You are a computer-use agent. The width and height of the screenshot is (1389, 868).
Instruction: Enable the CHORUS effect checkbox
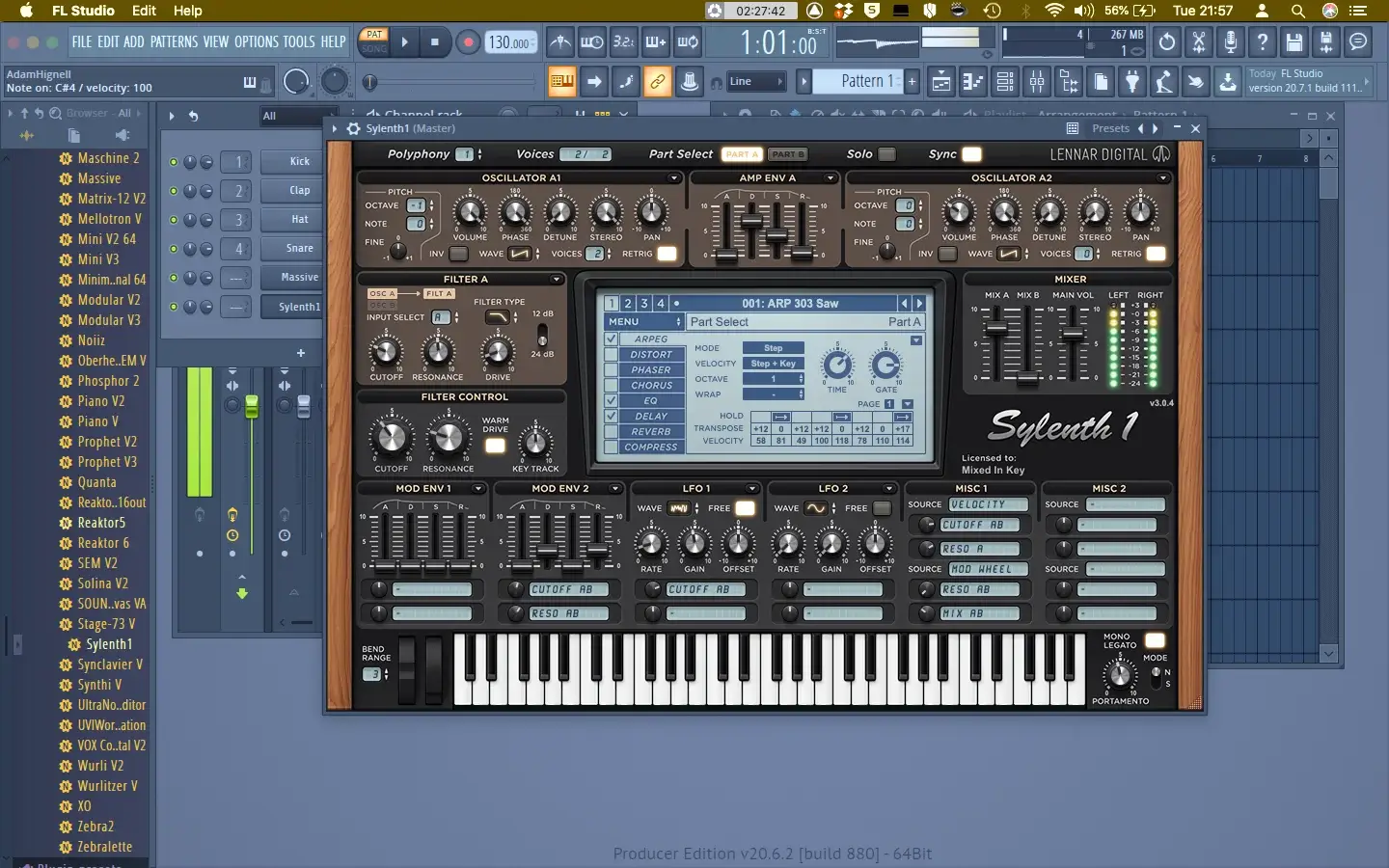click(x=612, y=386)
